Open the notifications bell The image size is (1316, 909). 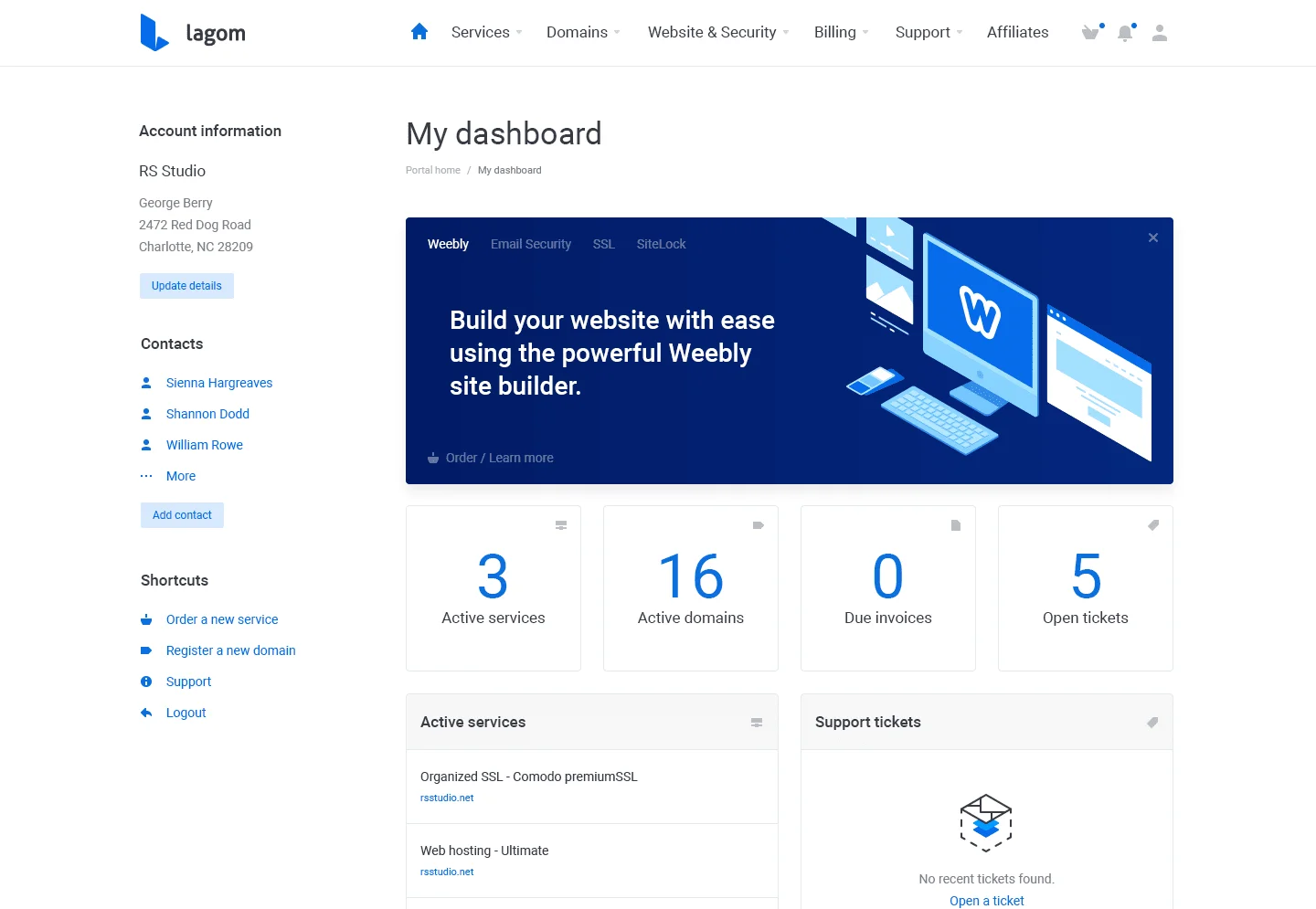tap(1125, 33)
